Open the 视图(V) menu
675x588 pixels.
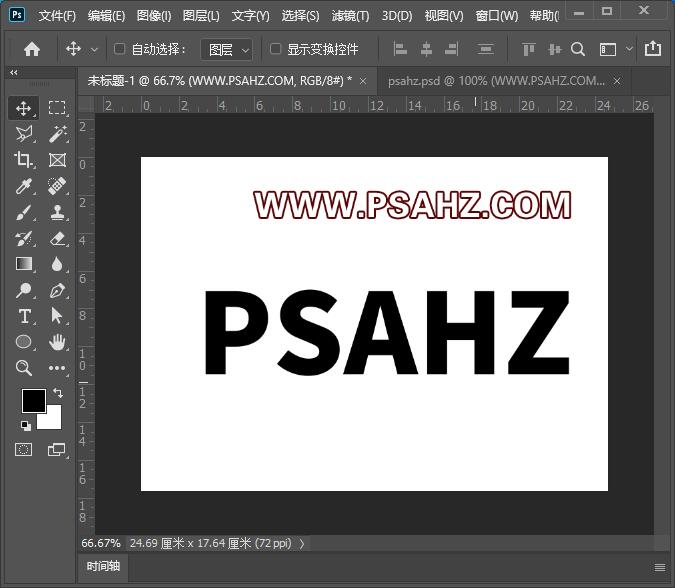[444, 16]
